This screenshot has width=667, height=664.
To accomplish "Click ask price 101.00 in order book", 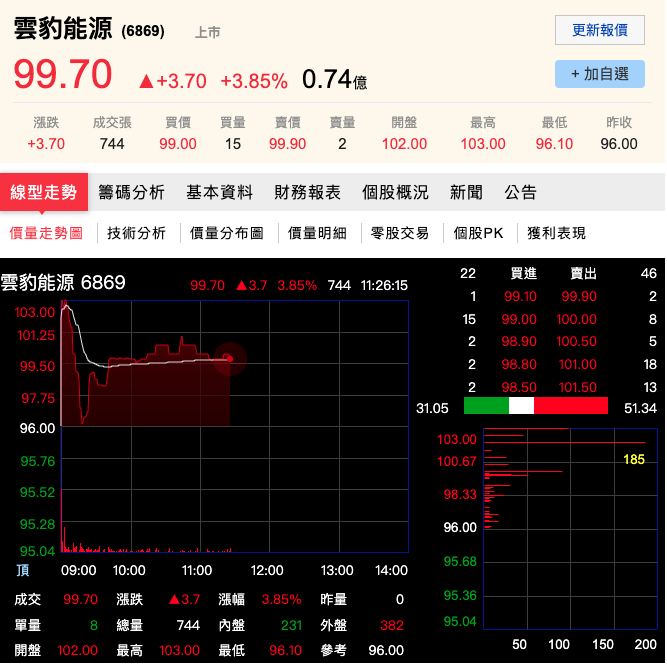I will pos(577,364).
